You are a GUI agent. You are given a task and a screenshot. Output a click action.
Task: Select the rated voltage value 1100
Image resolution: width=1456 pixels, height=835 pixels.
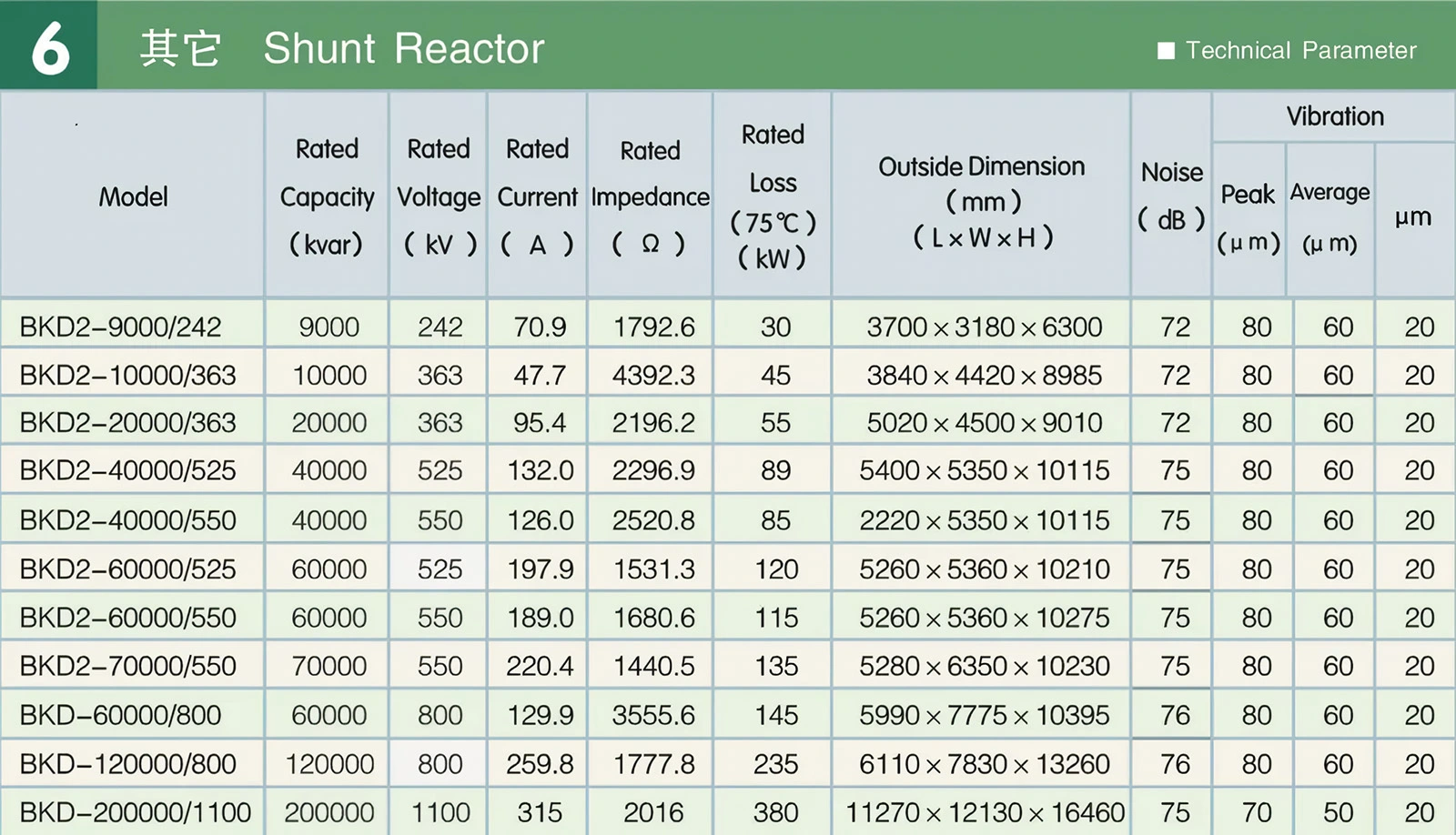pyautogui.click(x=440, y=812)
